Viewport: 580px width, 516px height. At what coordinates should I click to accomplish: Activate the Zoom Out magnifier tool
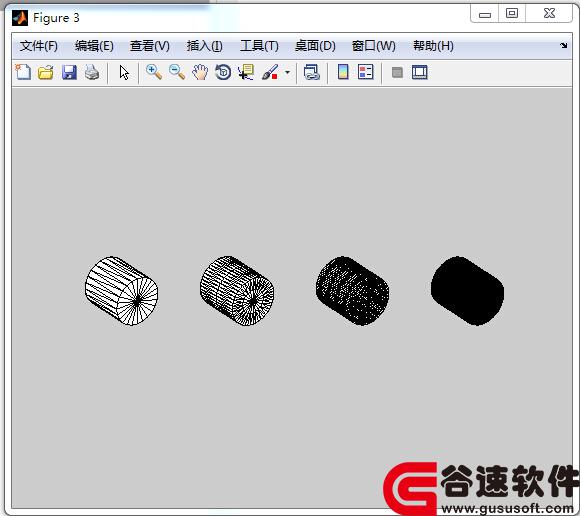(177, 72)
